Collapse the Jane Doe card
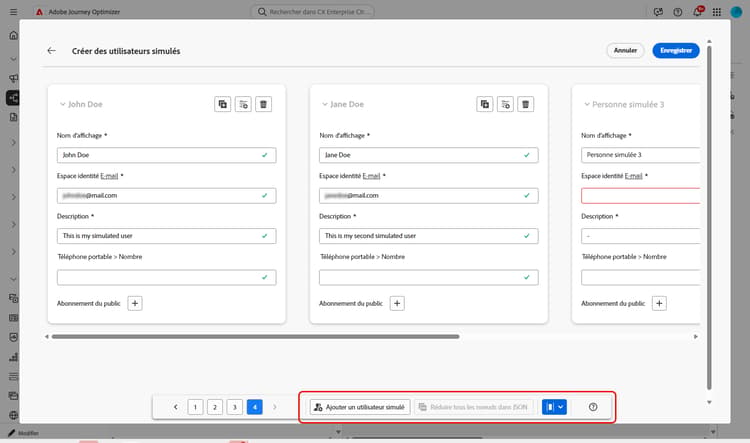750x443 pixels. (324, 104)
